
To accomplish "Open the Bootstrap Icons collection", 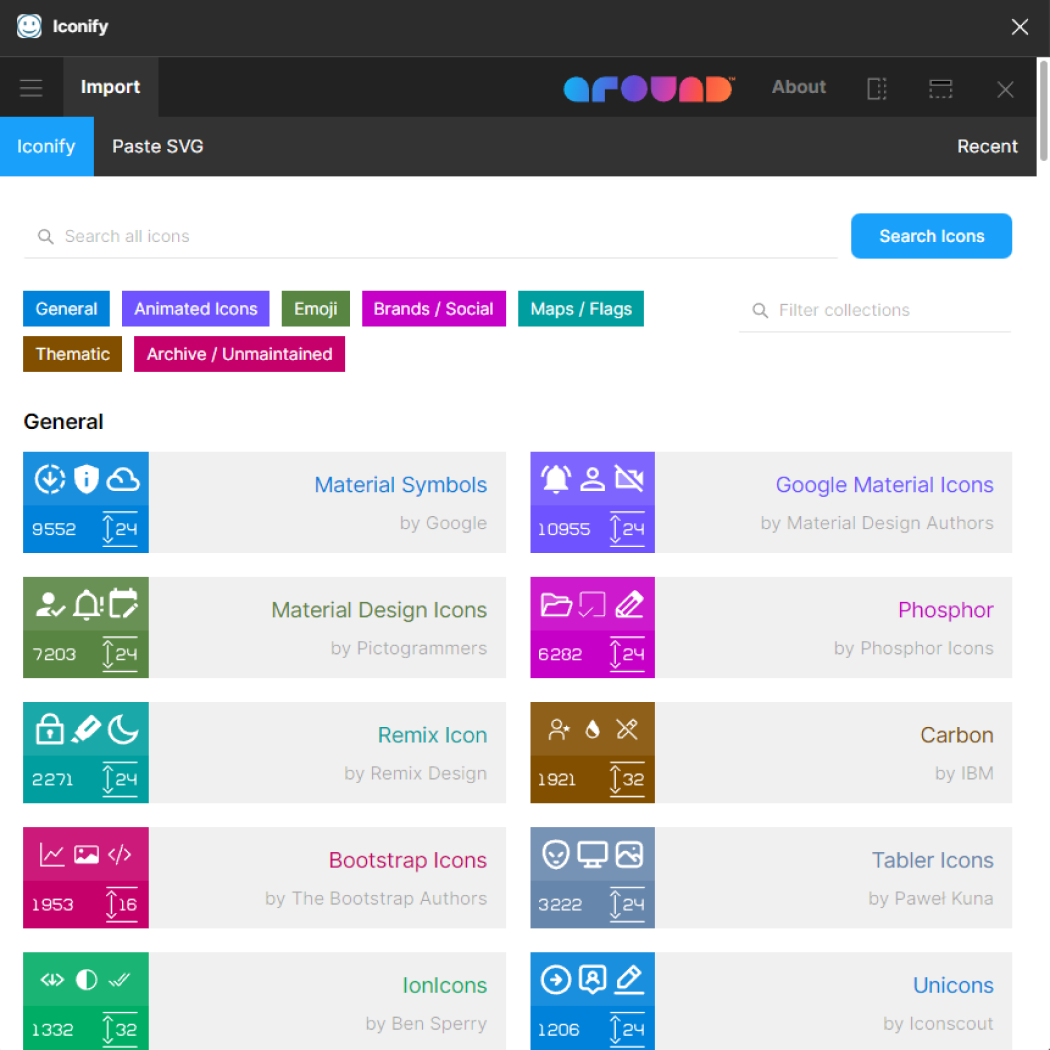I will pyautogui.click(x=265, y=878).
